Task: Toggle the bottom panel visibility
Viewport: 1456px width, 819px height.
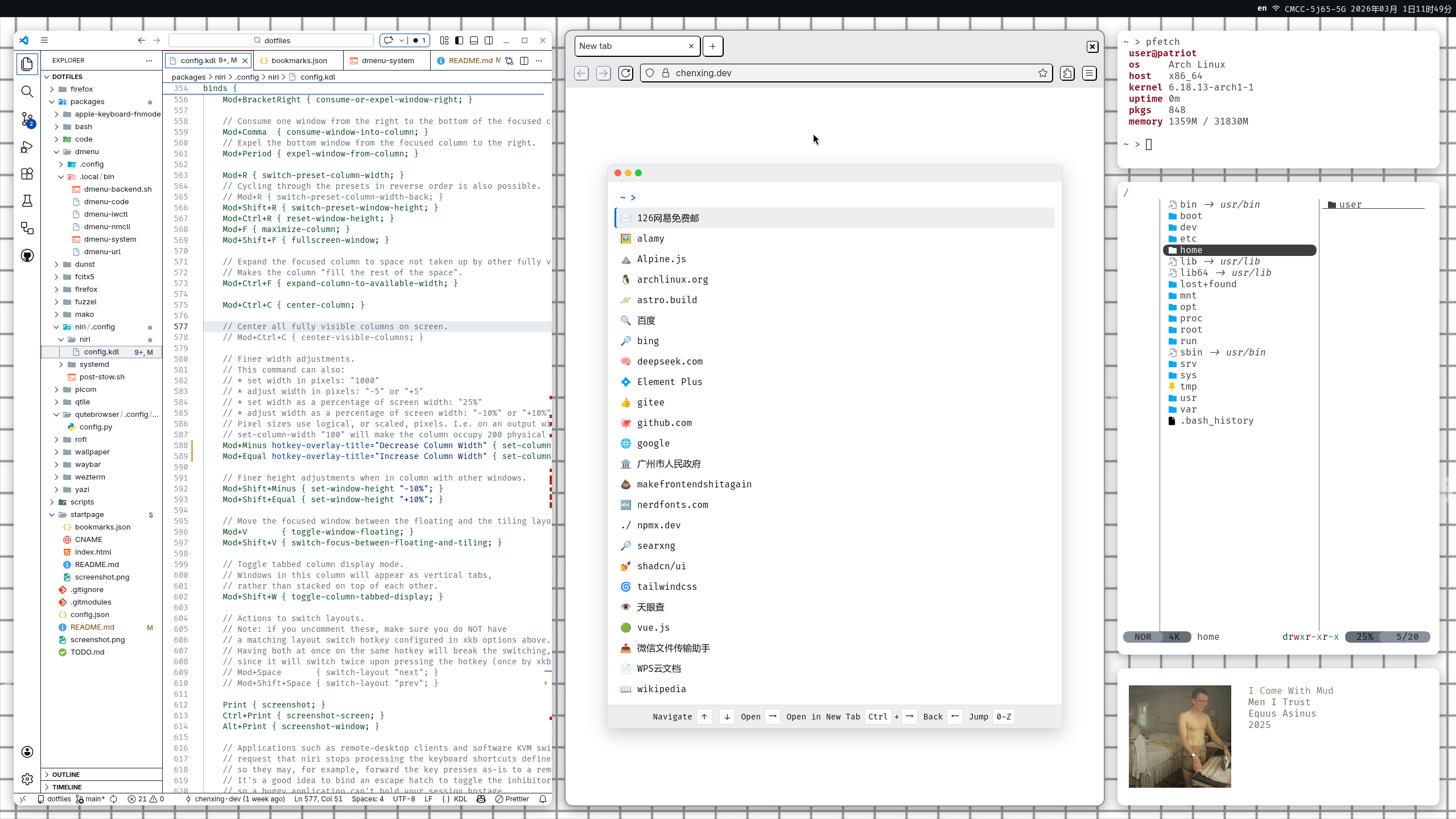Action: (x=474, y=40)
